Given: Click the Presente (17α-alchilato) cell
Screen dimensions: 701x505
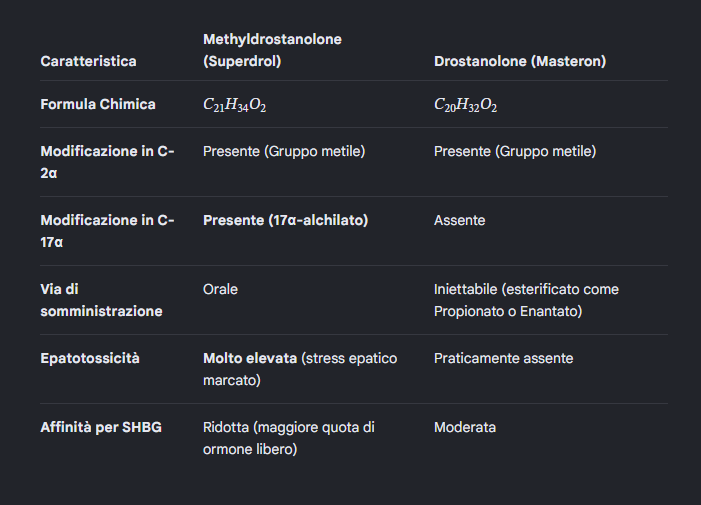Looking at the screenshot, I should [x=285, y=220].
